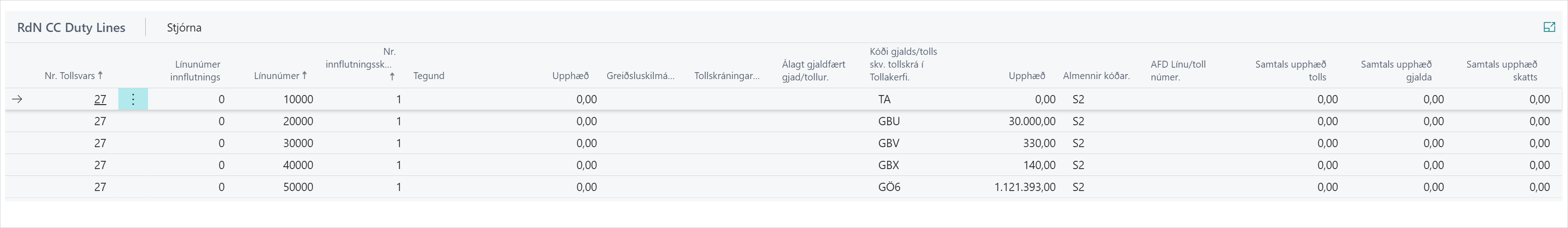Click the Greiðsluskilmá… column header
Image resolution: width=1568 pixels, height=228 pixels.
coord(641,76)
